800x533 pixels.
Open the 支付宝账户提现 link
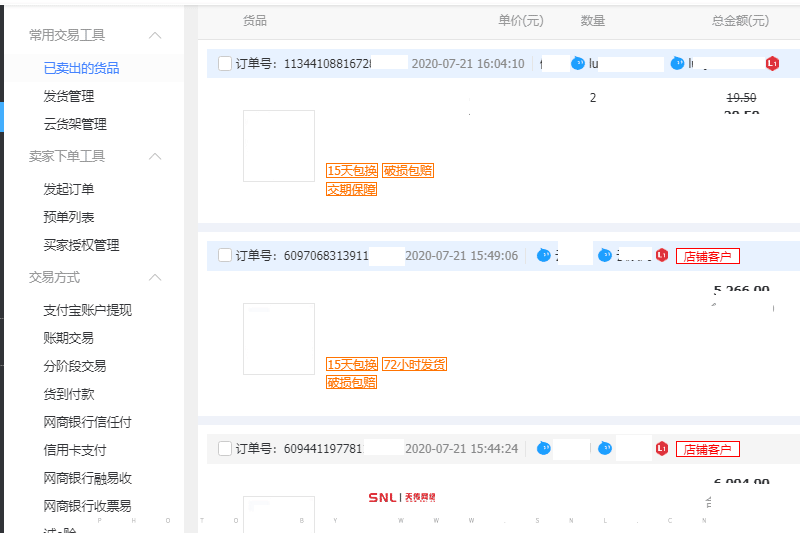pos(87,310)
